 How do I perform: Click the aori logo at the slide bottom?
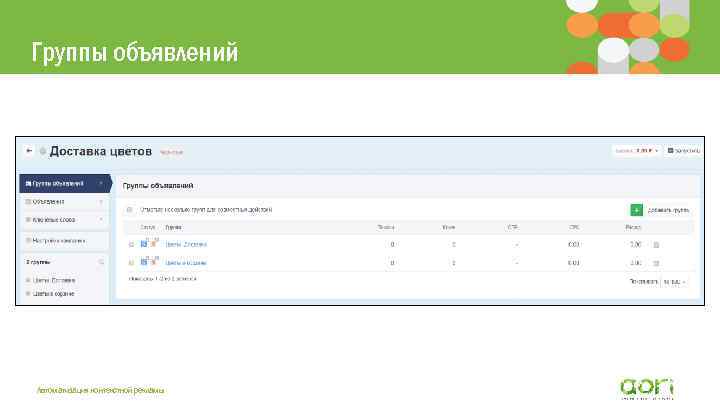(647, 388)
